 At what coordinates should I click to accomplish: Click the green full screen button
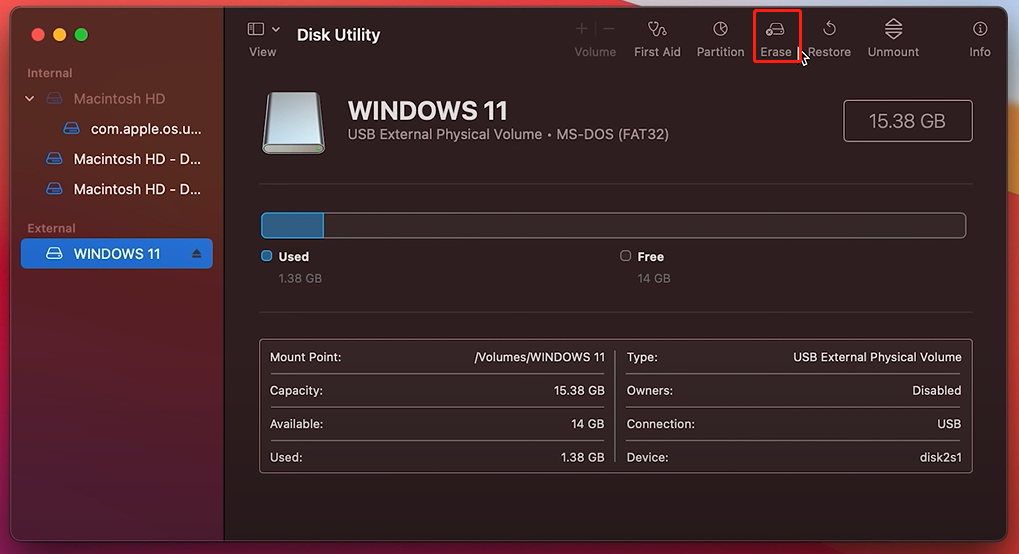[x=81, y=34]
